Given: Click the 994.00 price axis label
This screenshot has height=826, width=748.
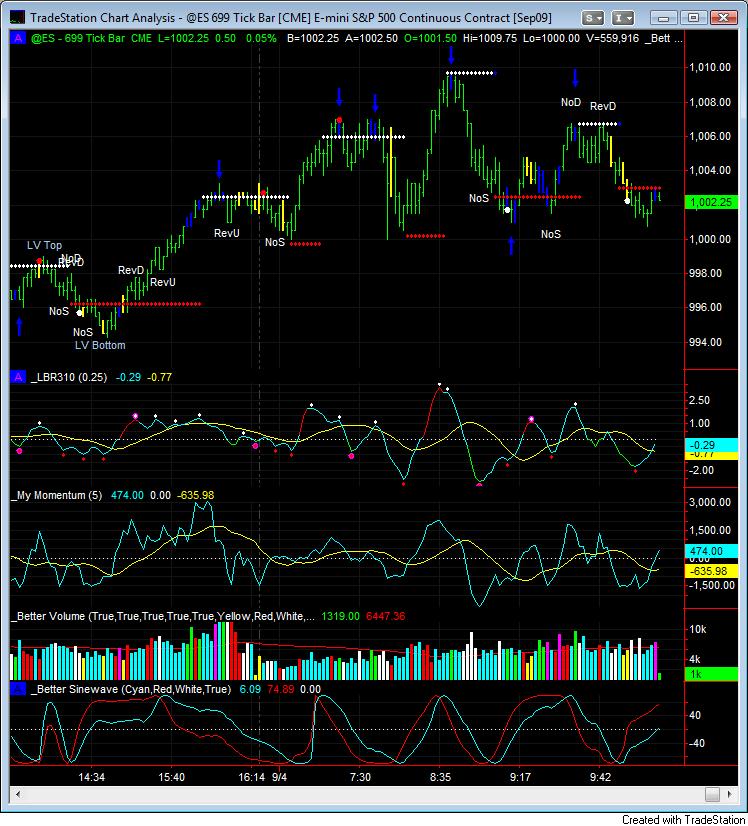Looking at the screenshot, I should pos(705,342).
